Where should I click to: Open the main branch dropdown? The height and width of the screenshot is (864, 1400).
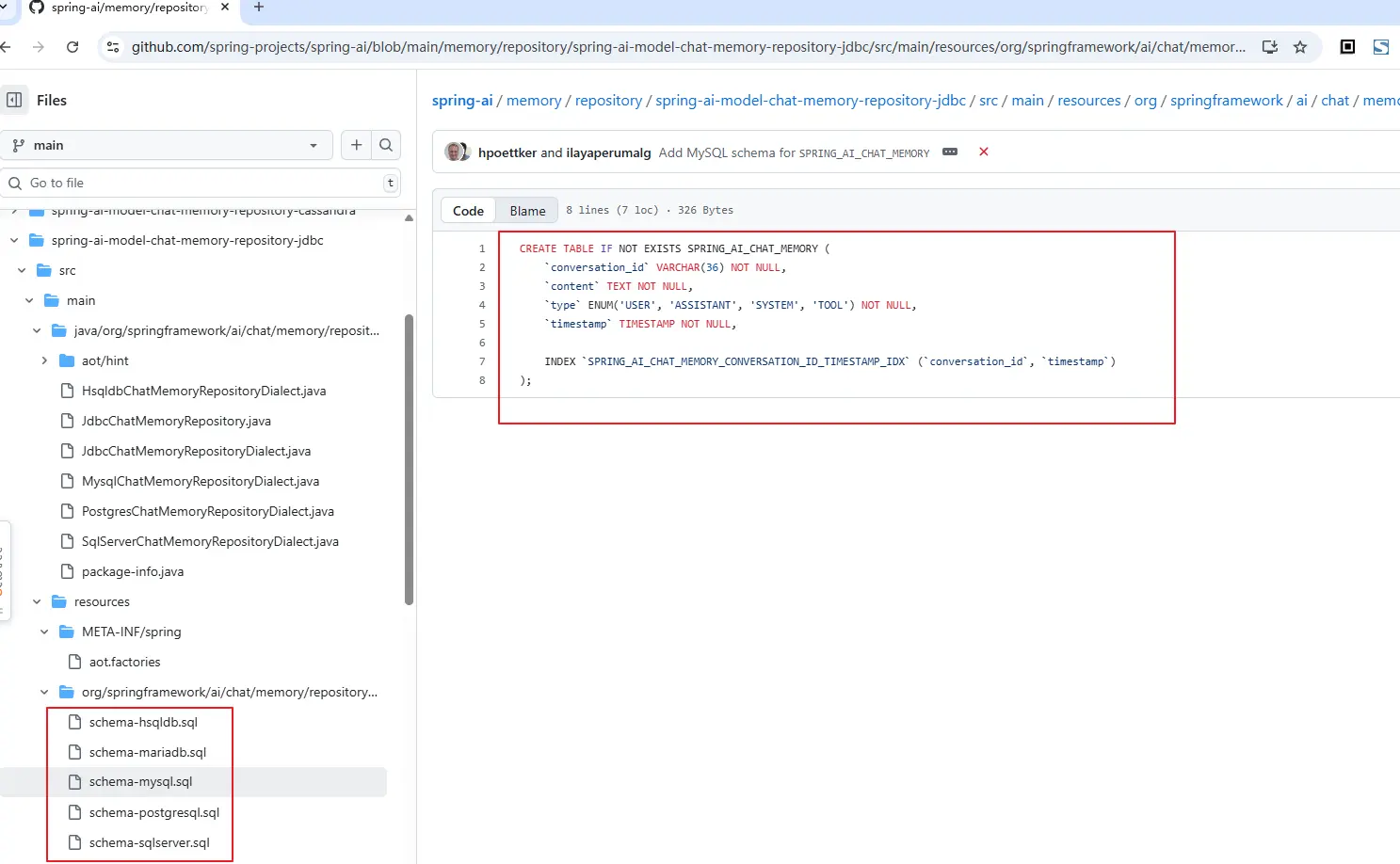pos(167,145)
